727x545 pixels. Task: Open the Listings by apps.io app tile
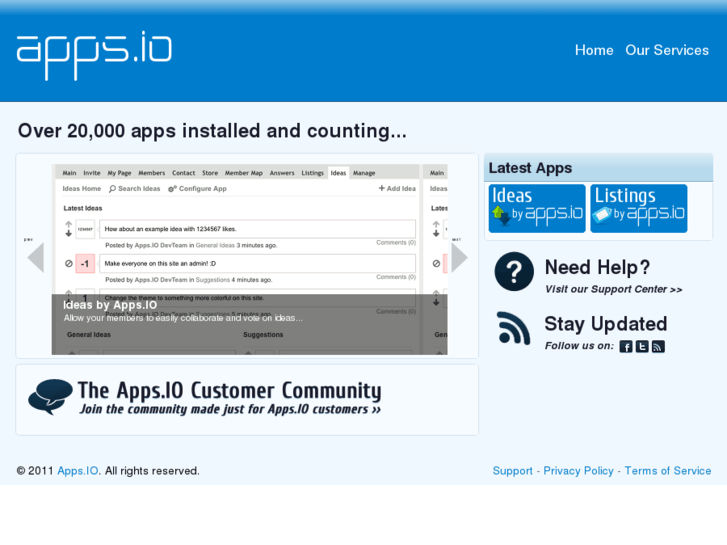coord(639,208)
